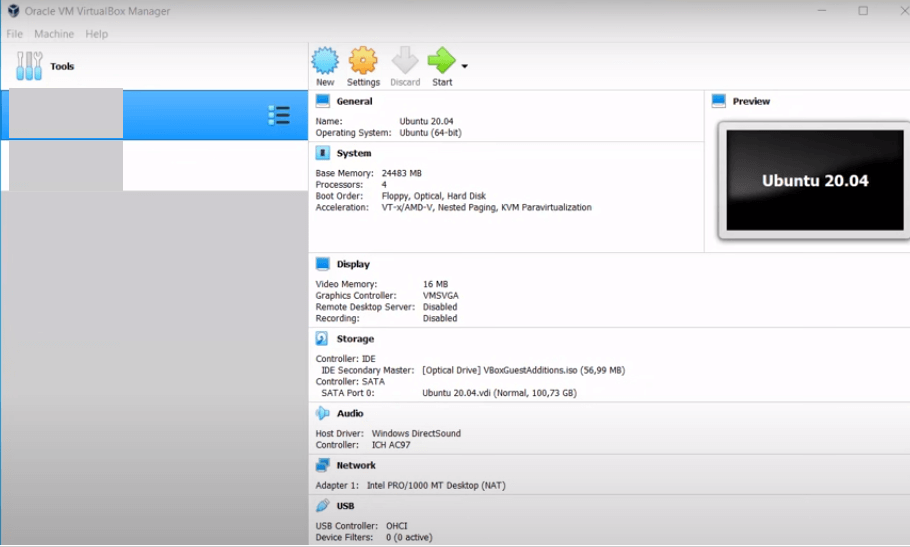Open the Network settings heading link

pyautogui.click(x=356, y=465)
